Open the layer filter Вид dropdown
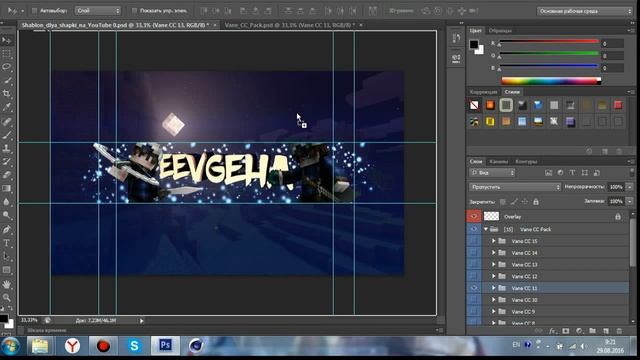The width and height of the screenshot is (640, 360). click(492, 173)
